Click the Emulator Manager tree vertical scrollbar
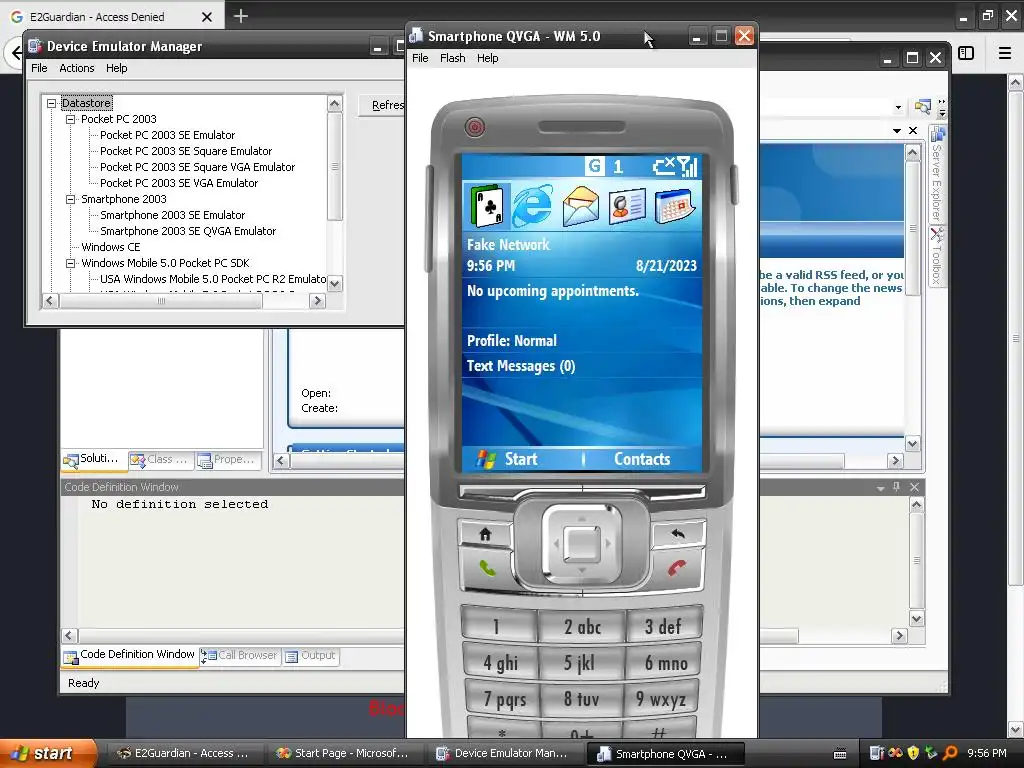Screen dimensions: 1024x768 pyautogui.click(x=334, y=193)
